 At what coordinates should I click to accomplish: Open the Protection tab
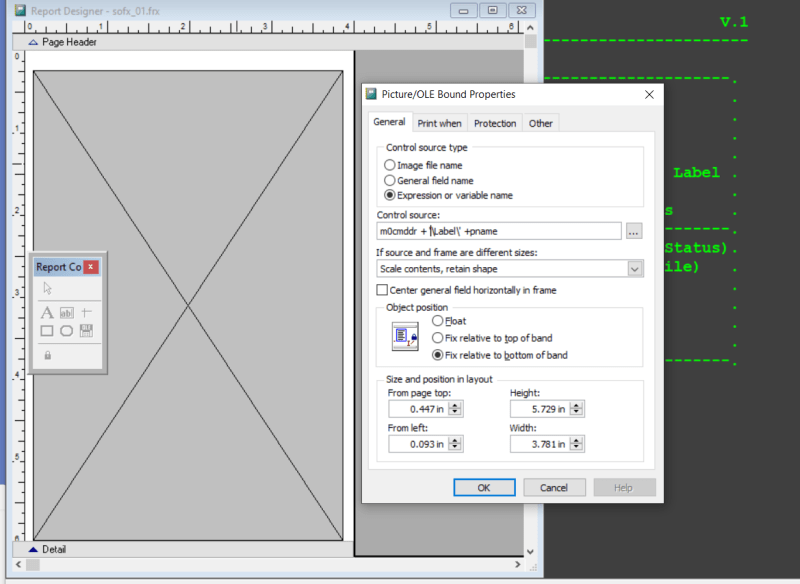pos(494,122)
